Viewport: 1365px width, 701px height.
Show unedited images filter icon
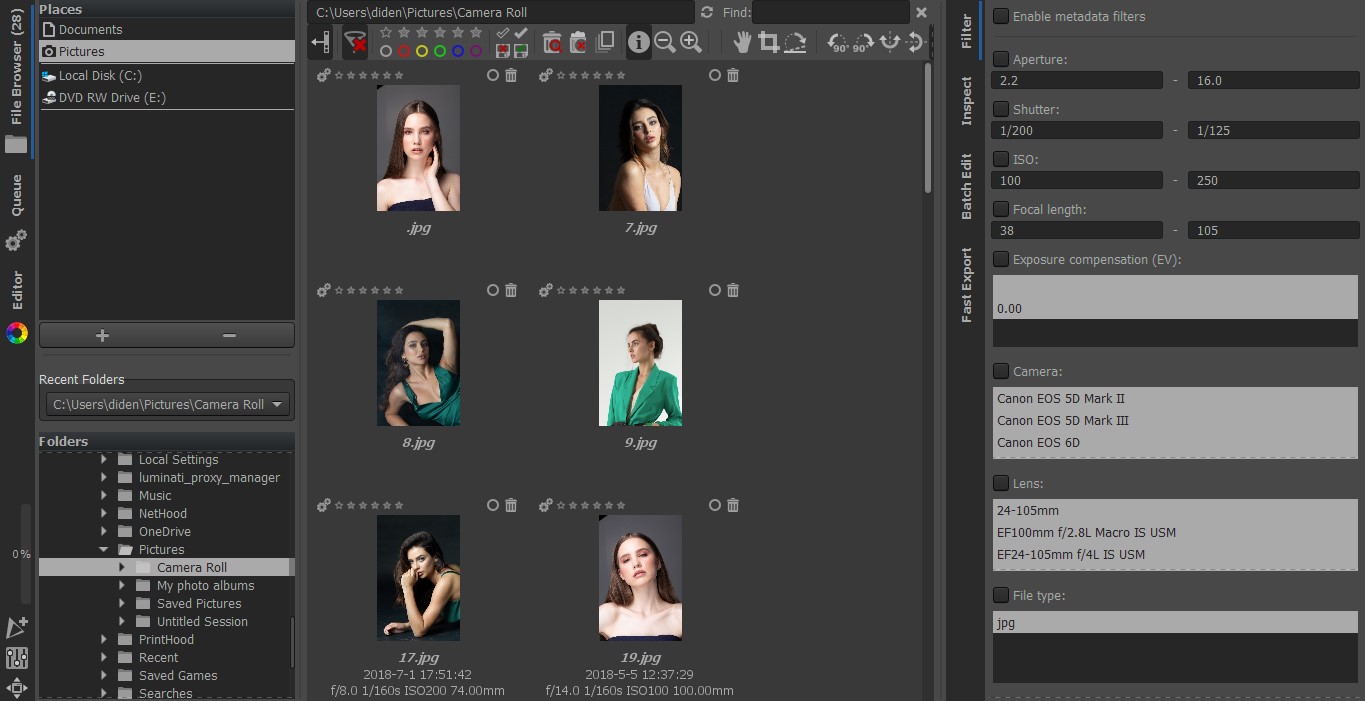coord(502,32)
